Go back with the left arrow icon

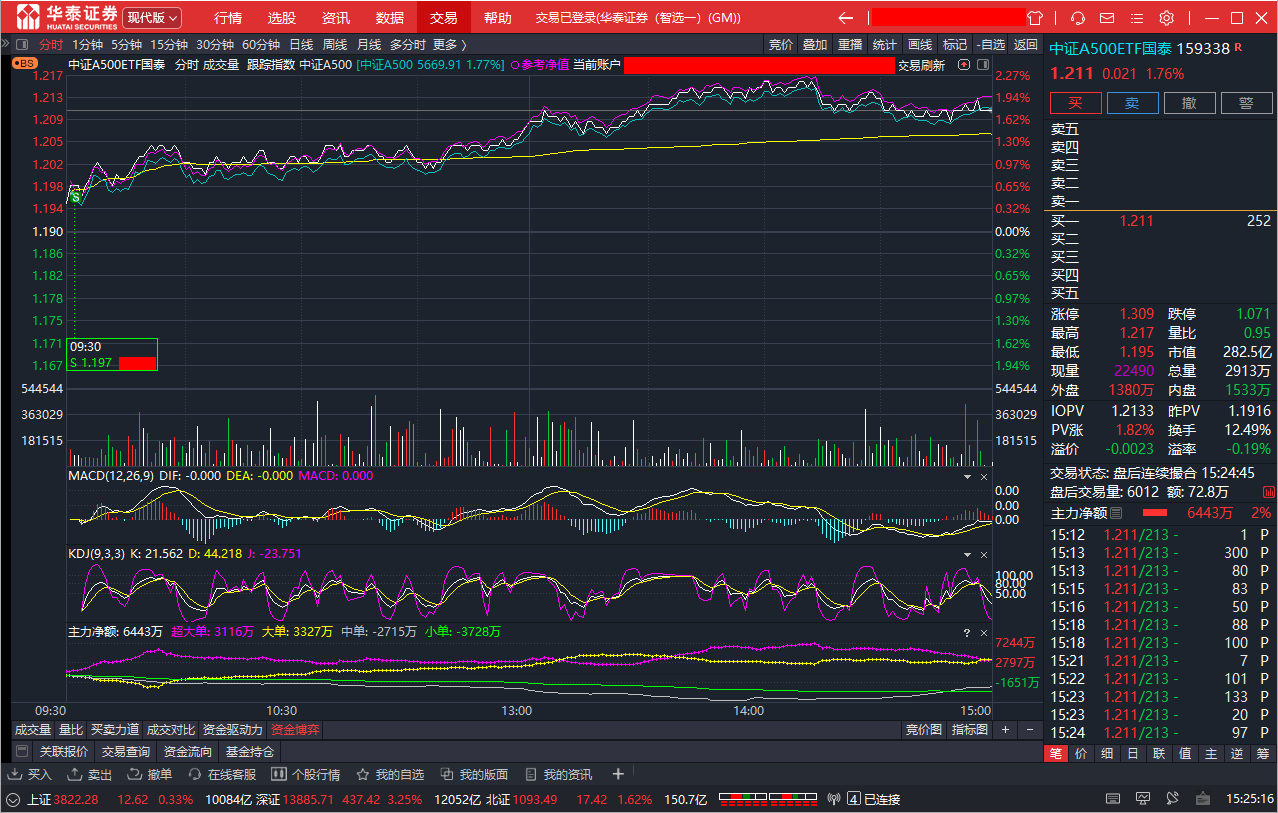point(846,18)
